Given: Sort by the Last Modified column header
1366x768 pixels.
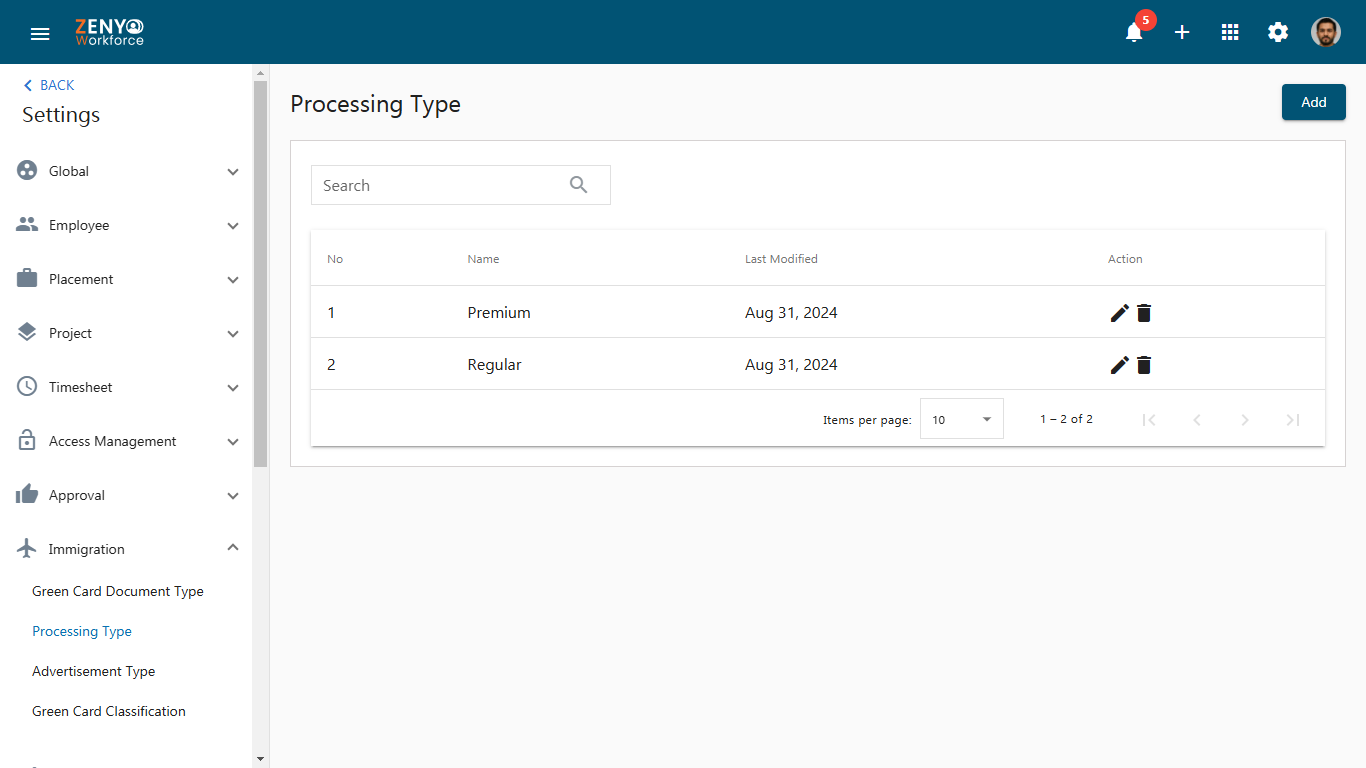Looking at the screenshot, I should click(x=781, y=259).
